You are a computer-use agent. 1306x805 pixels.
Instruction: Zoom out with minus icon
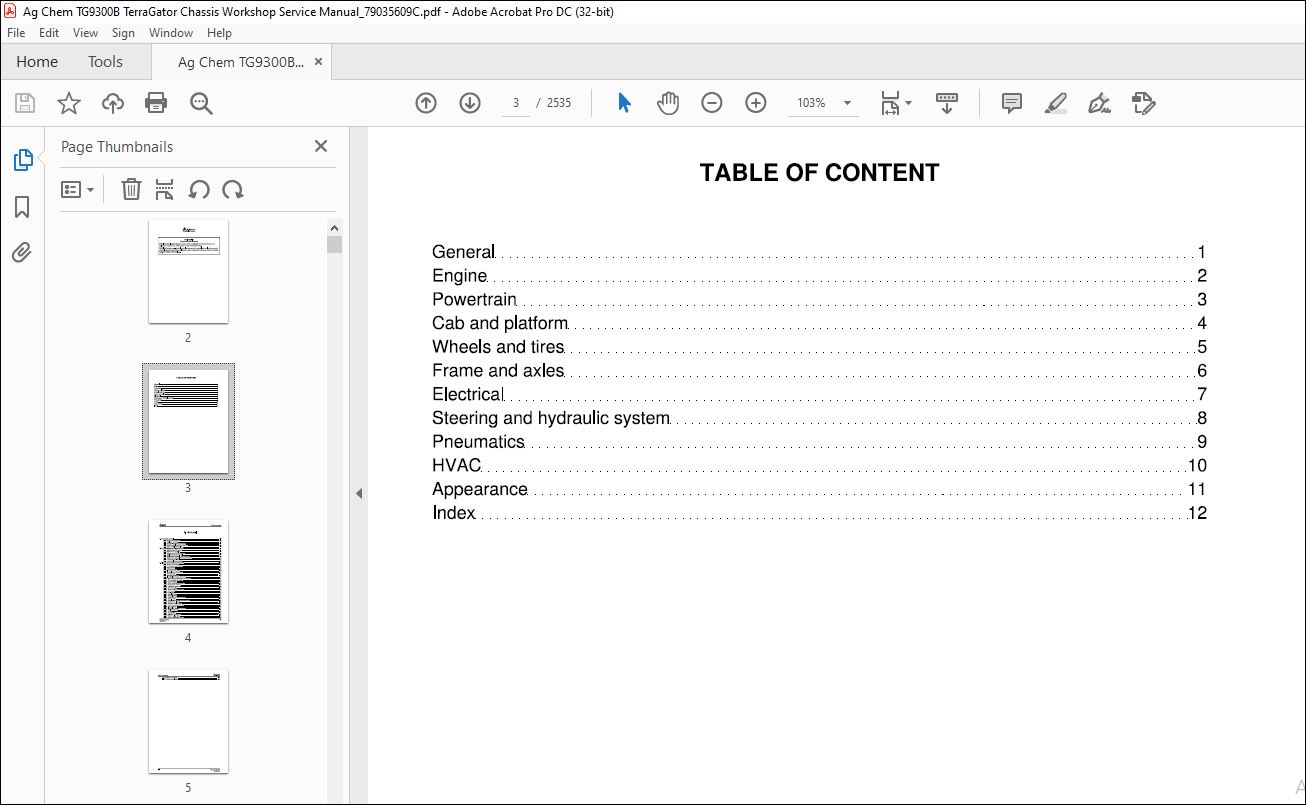[x=712, y=103]
